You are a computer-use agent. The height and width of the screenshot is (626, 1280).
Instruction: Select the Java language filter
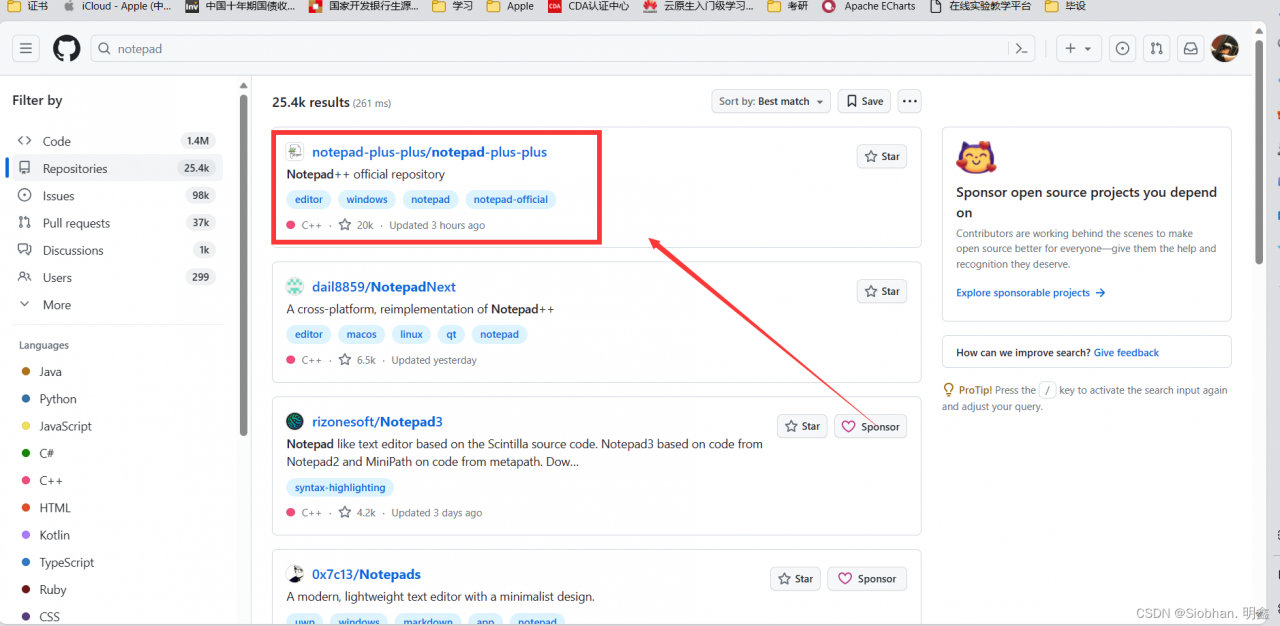point(50,371)
